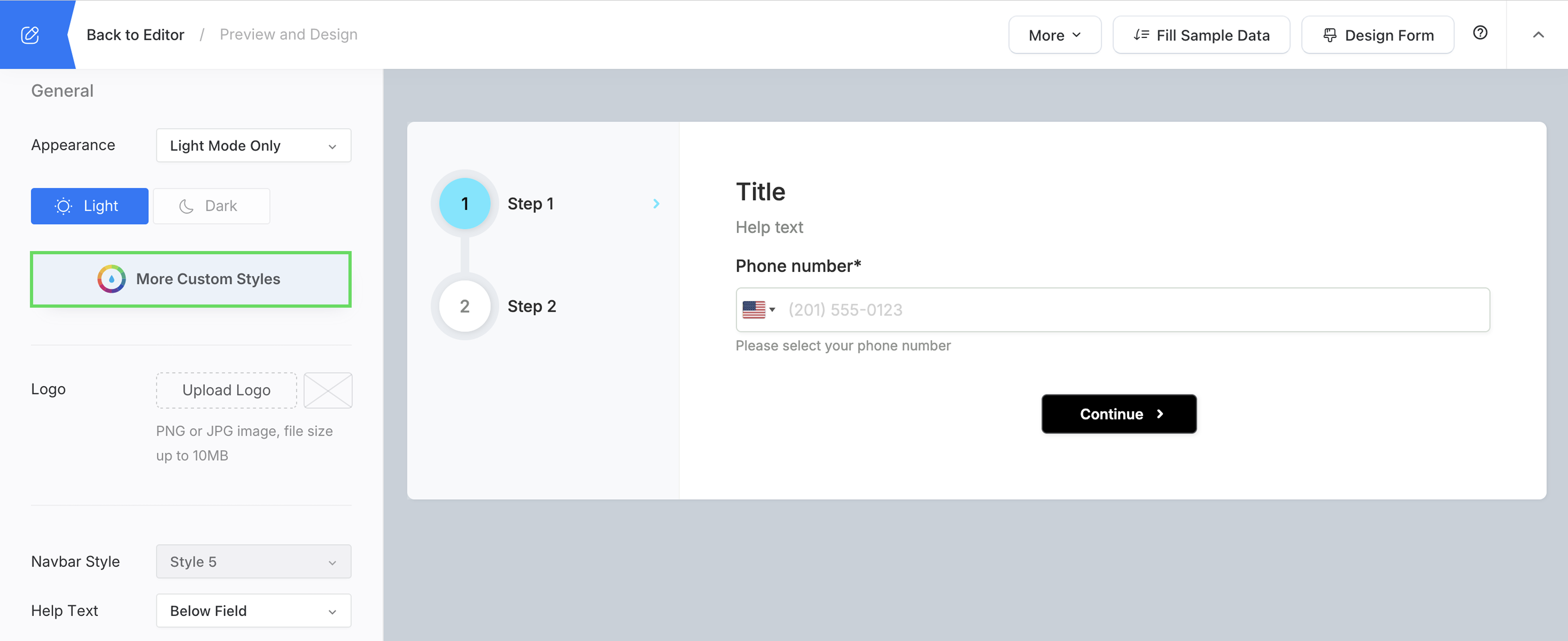Image resolution: width=1568 pixels, height=641 pixels.
Task: Click the edit pencil icon in blue corner
Action: 30,35
